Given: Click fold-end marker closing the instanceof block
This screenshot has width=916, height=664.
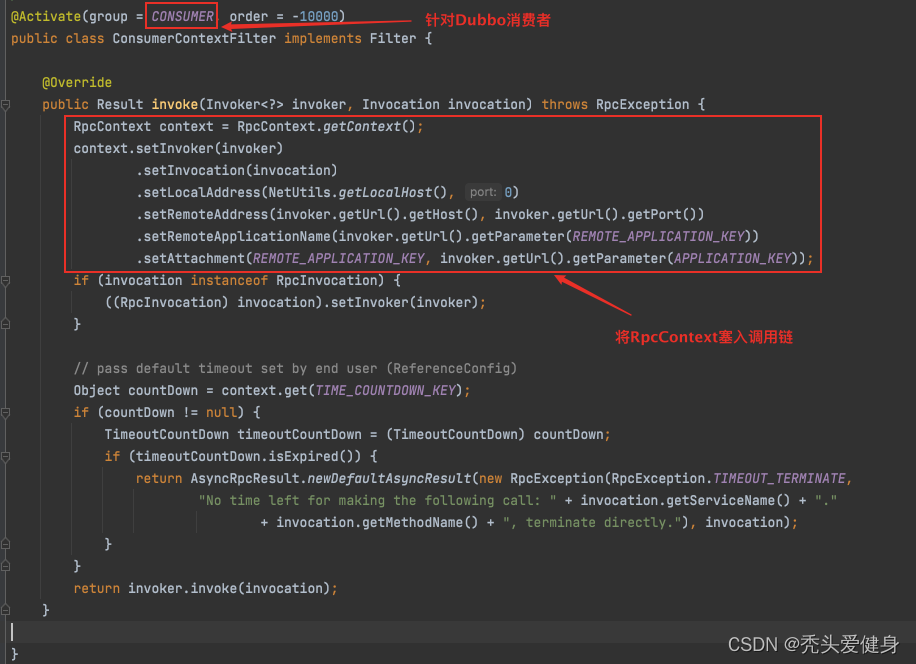Looking at the screenshot, I should [6, 325].
